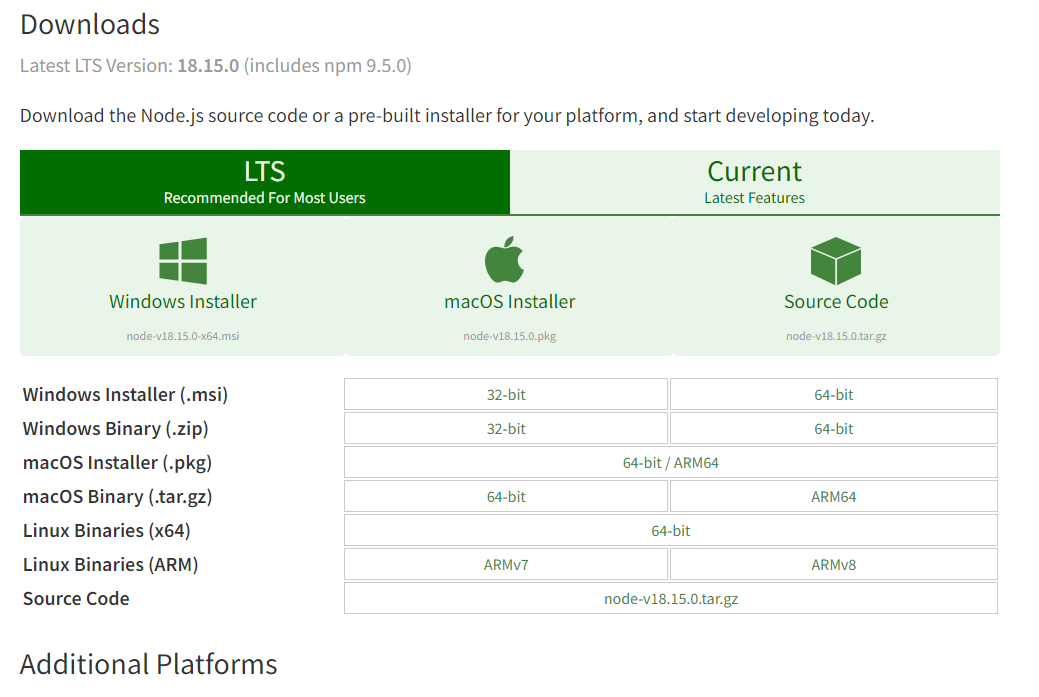1039x697 pixels.
Task: Click the Source Code cube icon
Action: click(x=835, y=261)
